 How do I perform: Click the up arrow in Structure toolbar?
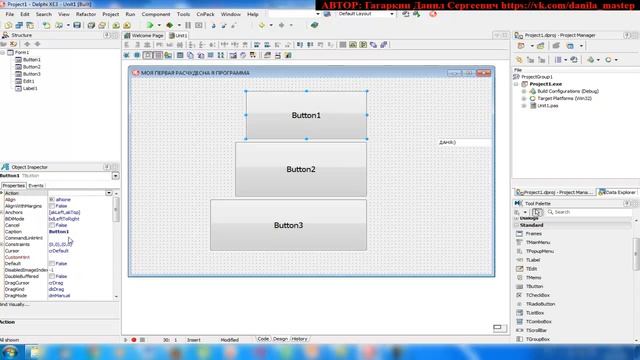click(27, 44)
